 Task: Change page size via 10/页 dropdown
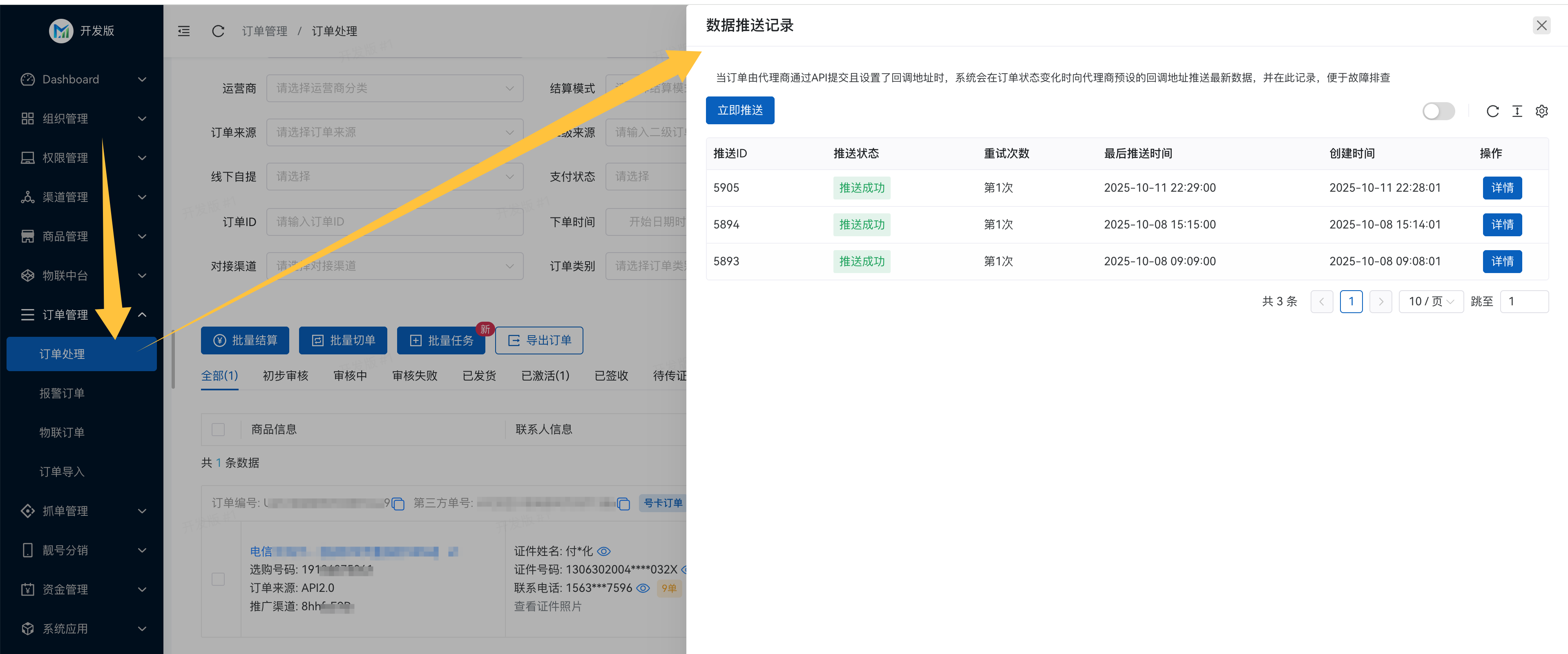[x=1431, y=301]
